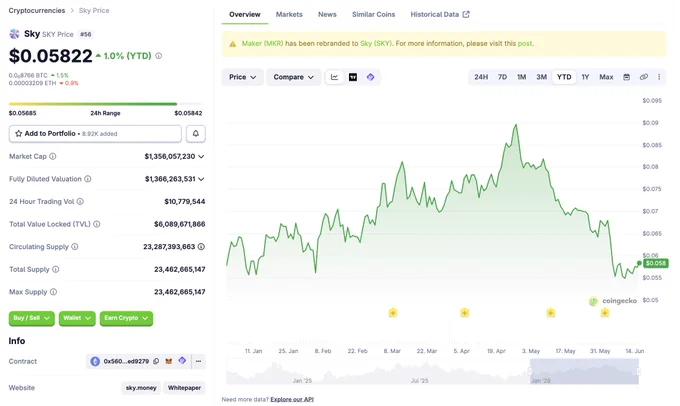Switch to Overview tab
The width and height of the screenshot is (680, 406).
tap(245, 14)
